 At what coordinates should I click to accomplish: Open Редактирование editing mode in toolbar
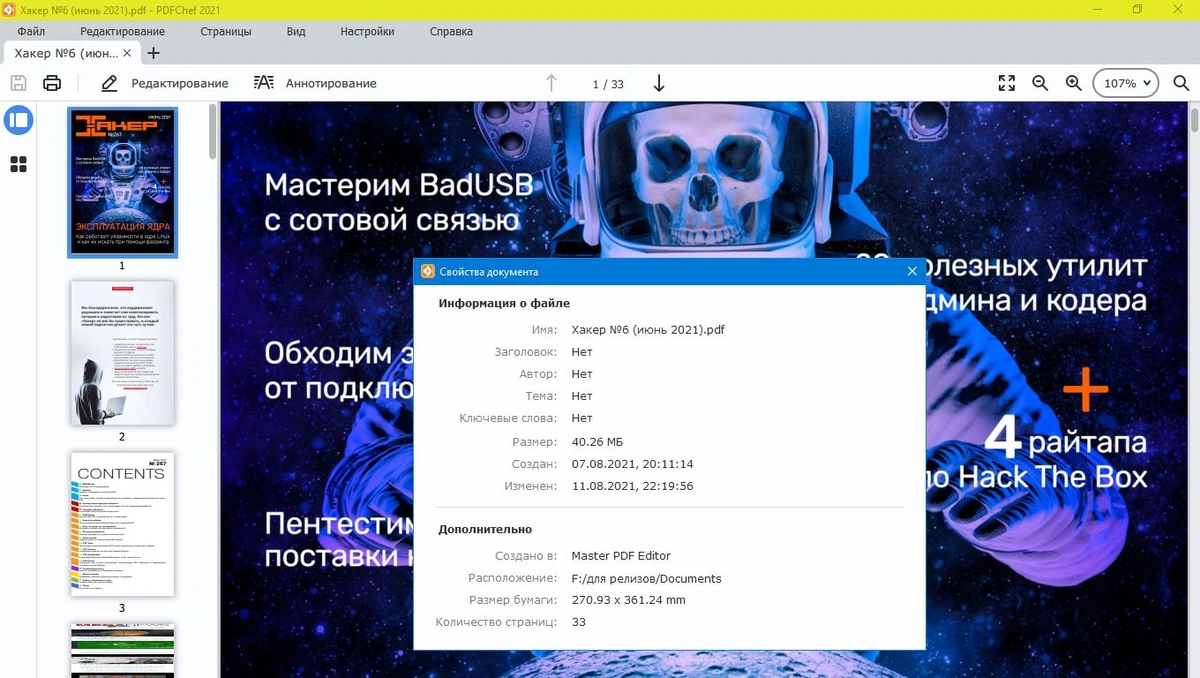pos(165,83)
